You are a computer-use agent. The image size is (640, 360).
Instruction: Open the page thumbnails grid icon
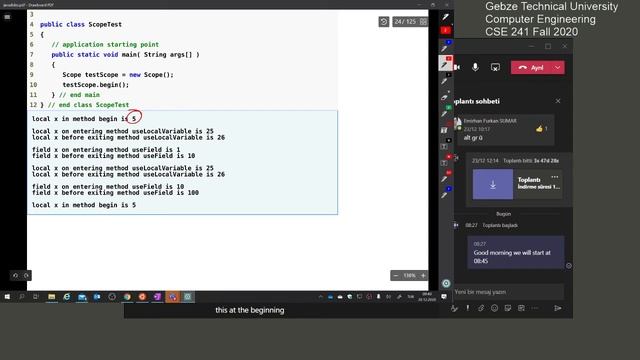click(423, 22)
